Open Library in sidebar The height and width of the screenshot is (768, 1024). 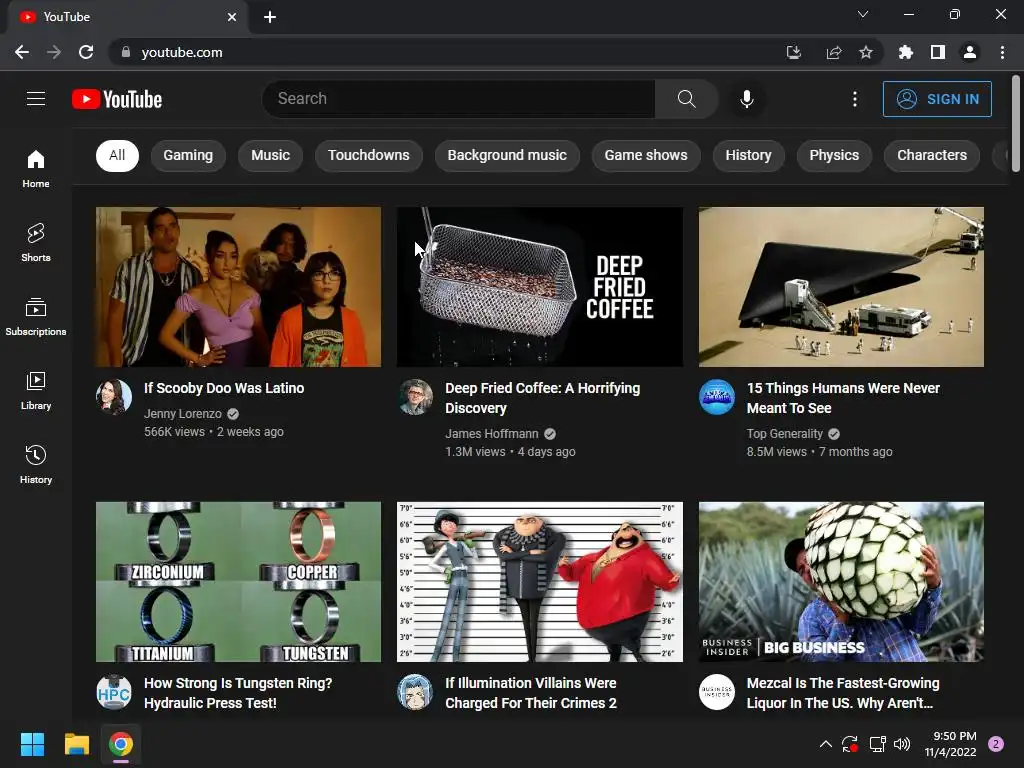[x=36, y=391]
